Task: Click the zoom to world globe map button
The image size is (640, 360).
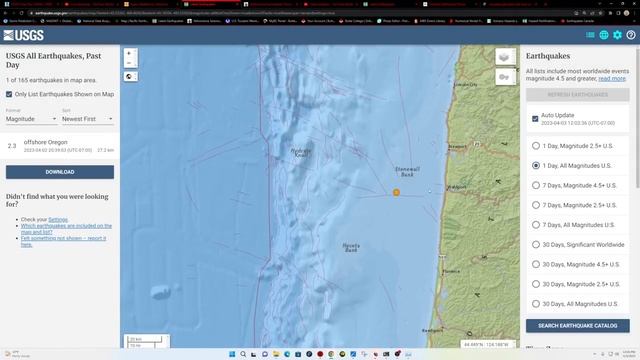Action: [x=129, y=76]
